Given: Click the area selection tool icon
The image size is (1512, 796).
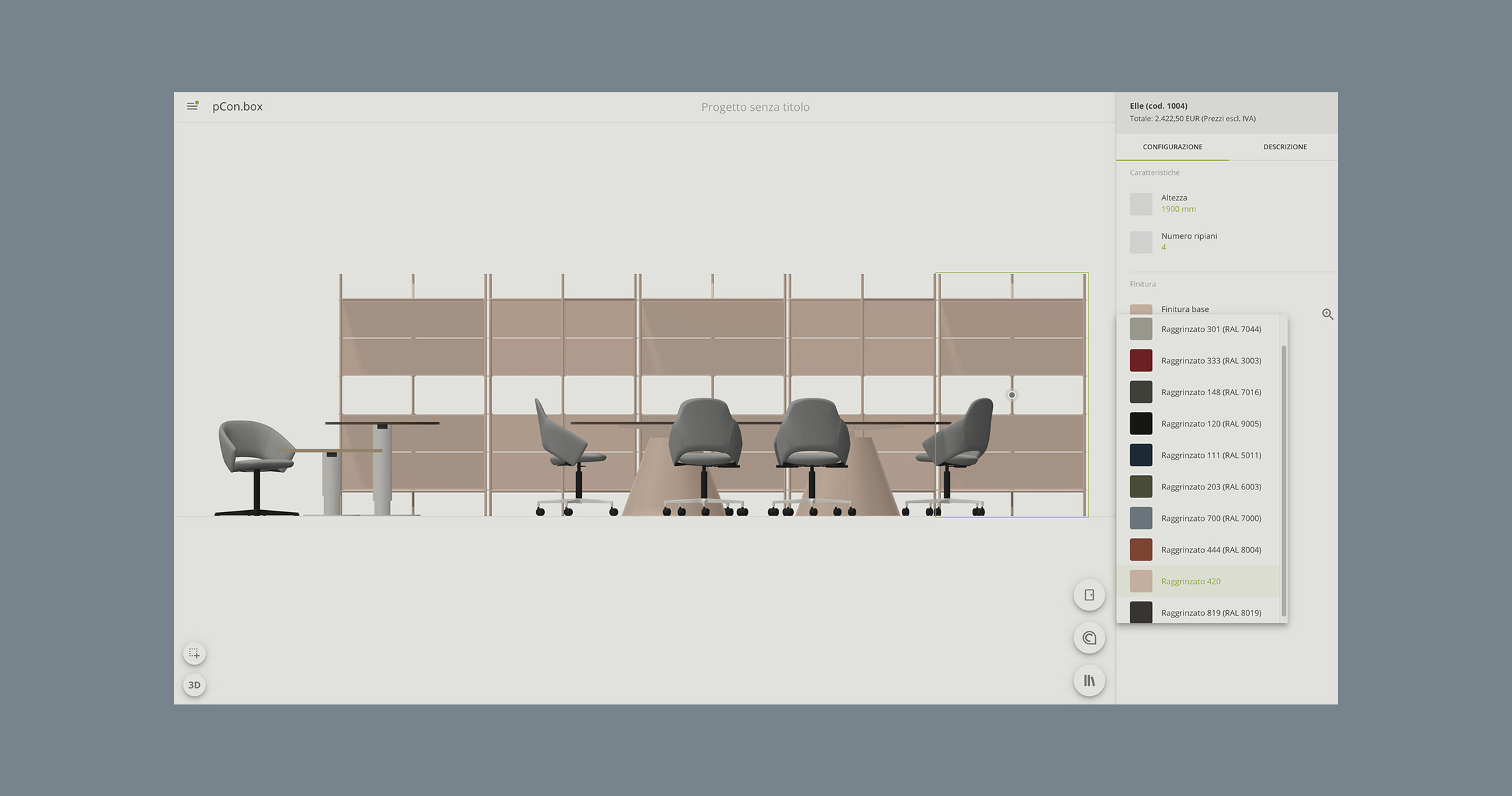Looking at the screenshot, I should click(194, 653).
